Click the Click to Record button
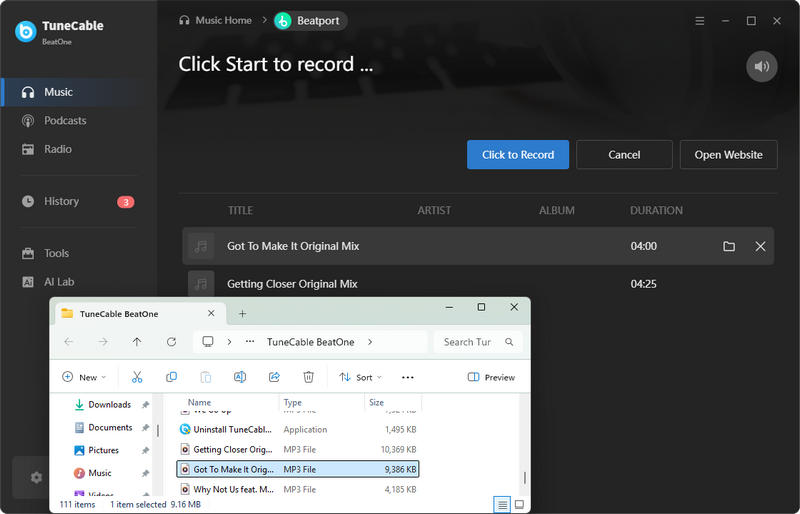 pyautogui.click(x=518, y=155)
